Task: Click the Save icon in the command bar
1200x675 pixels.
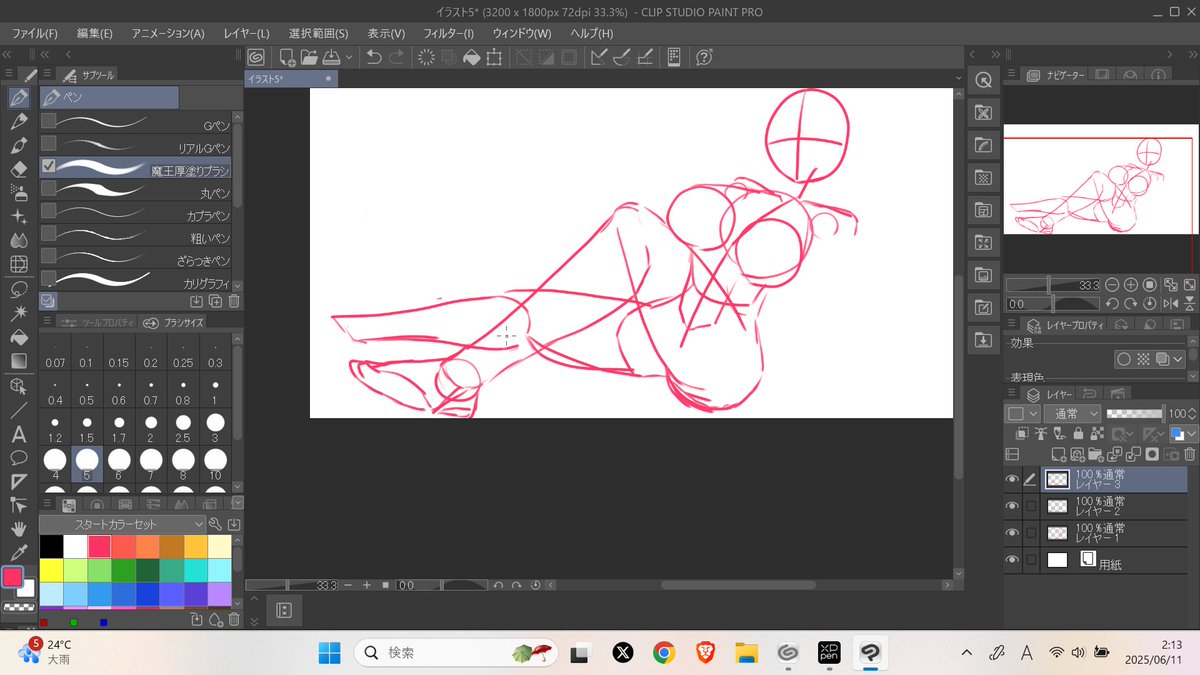Action: pos(333,58)
